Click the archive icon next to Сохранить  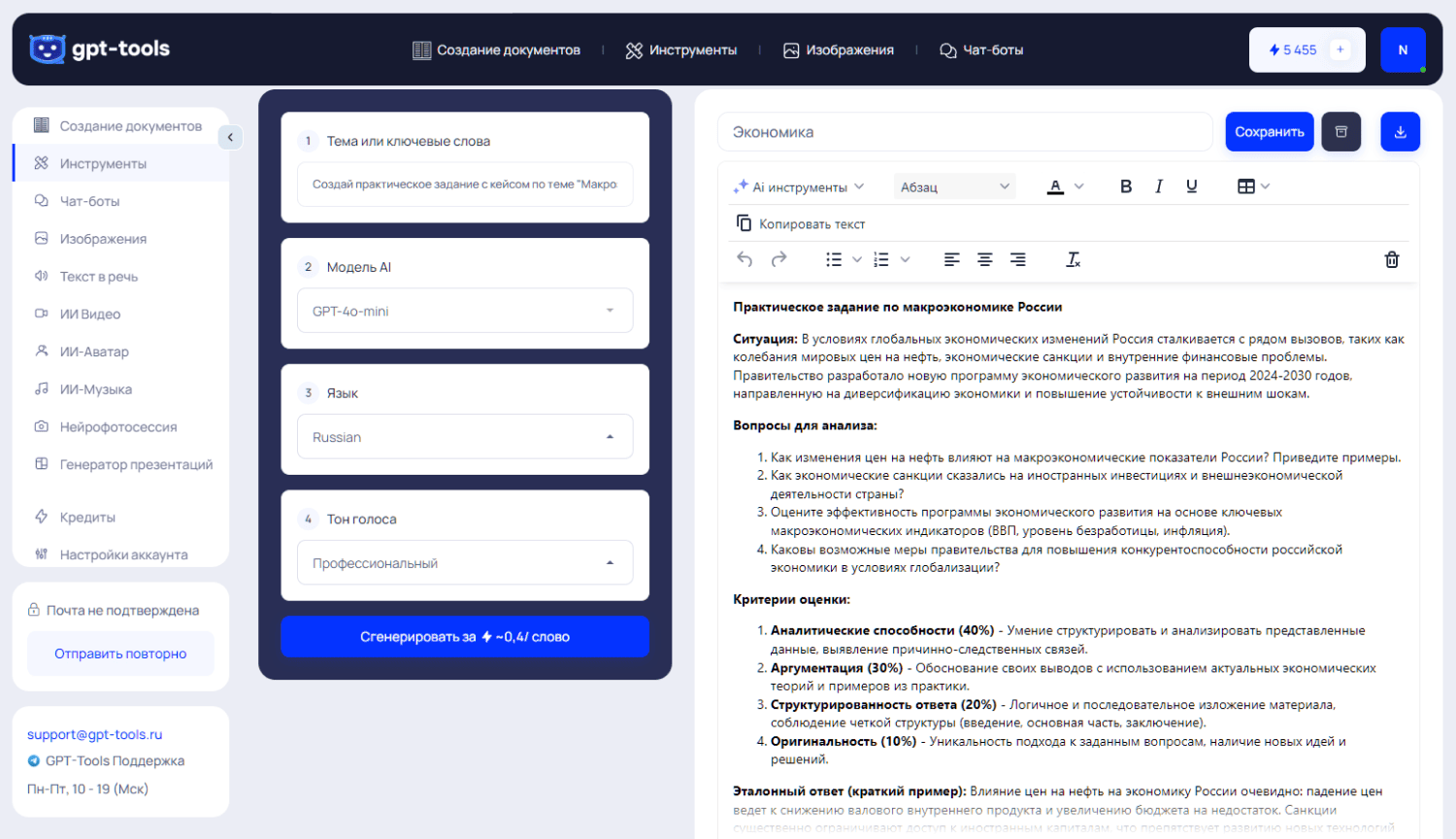pos(1340,132)
